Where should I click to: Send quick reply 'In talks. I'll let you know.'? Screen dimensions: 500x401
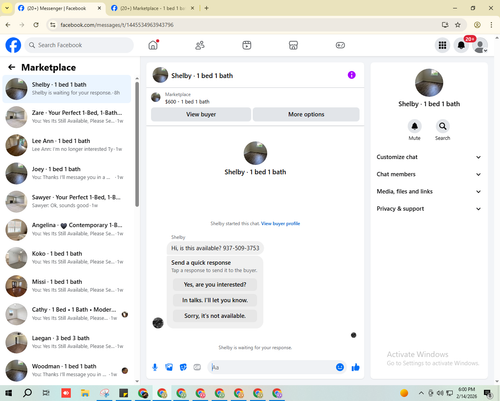(215, 300)
